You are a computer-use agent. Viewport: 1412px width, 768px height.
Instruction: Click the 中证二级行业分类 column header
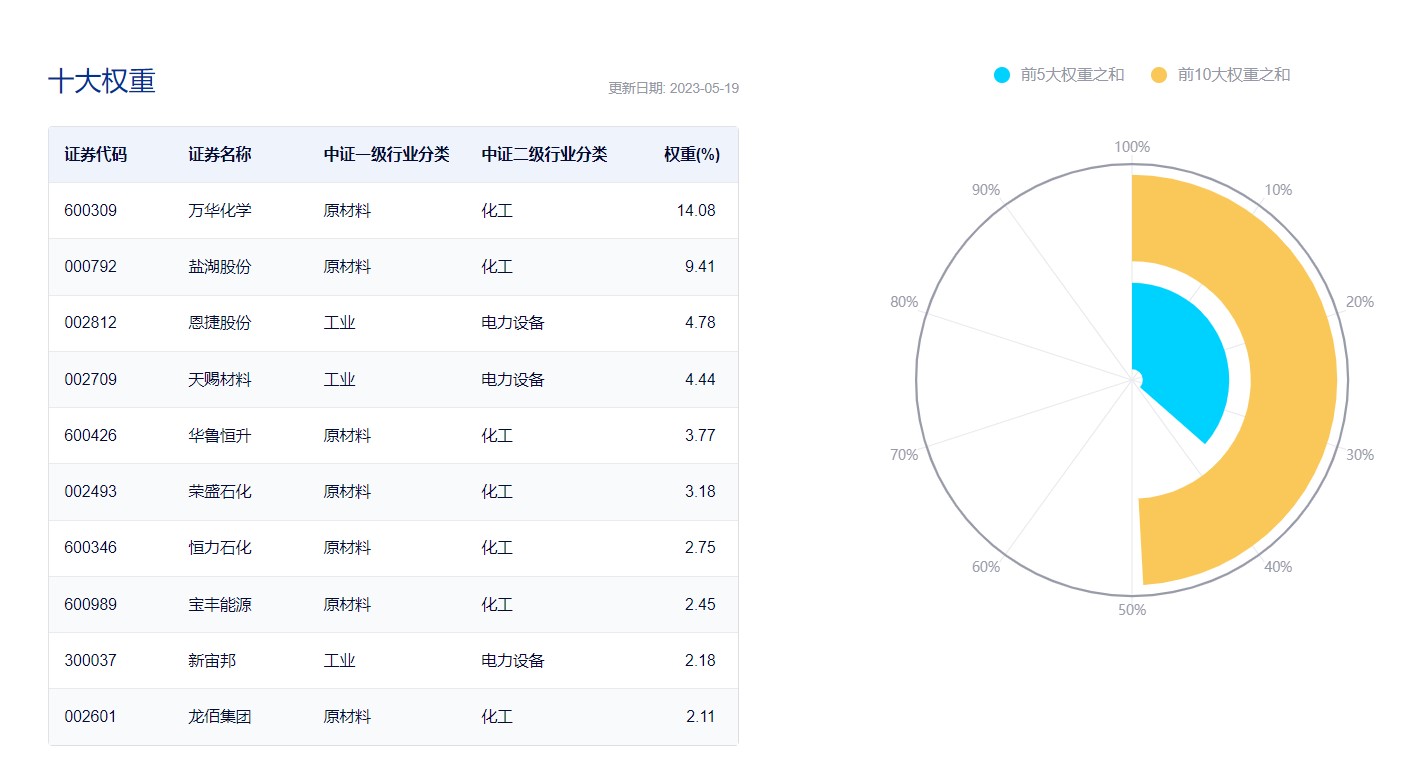tap(544, 155)
